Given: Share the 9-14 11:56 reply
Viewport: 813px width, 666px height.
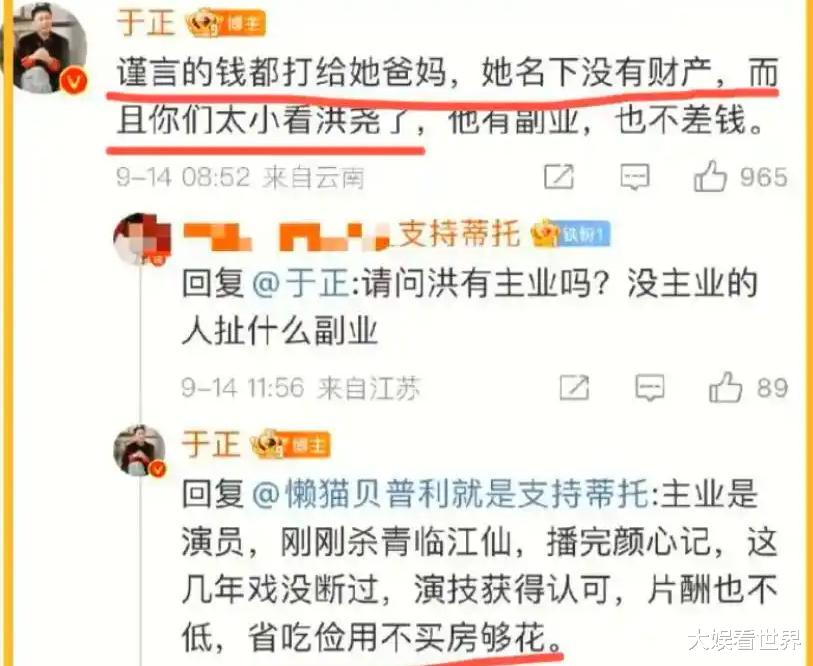Looking at the screenshot, I should click(x=574, y=387).
